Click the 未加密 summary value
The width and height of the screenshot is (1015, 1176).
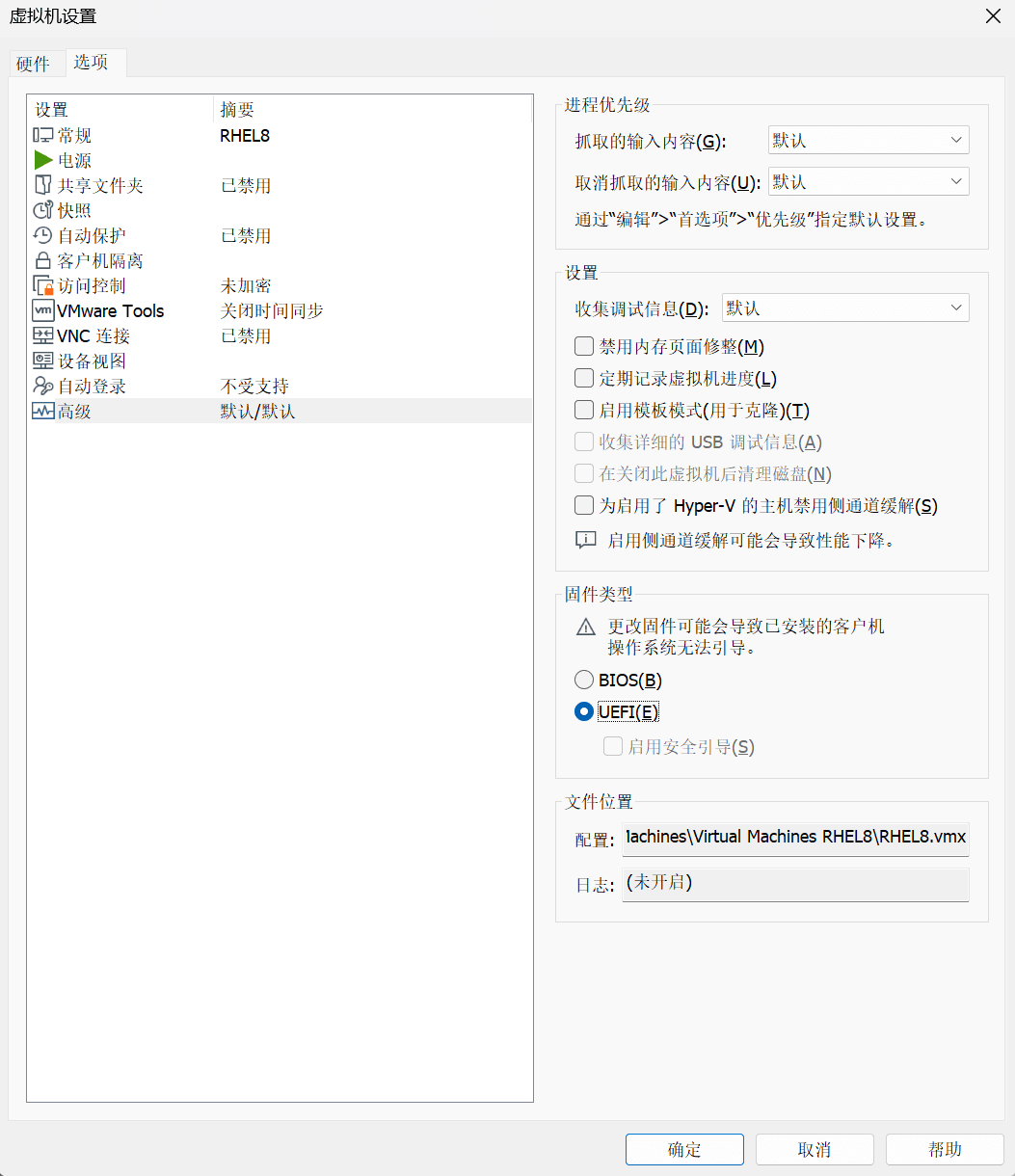click(246, 286)
